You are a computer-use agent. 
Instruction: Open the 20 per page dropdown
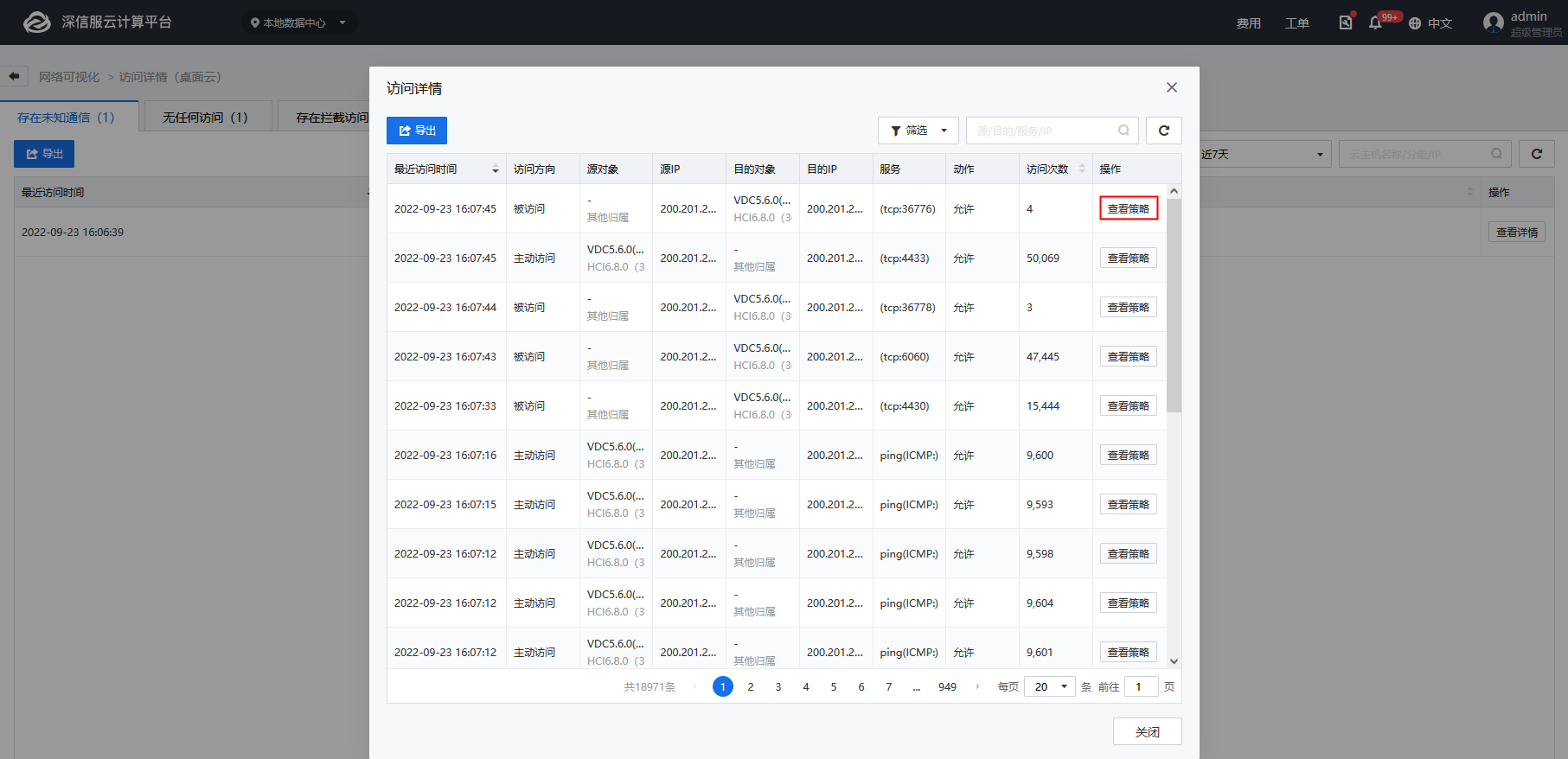[1050, 686]
